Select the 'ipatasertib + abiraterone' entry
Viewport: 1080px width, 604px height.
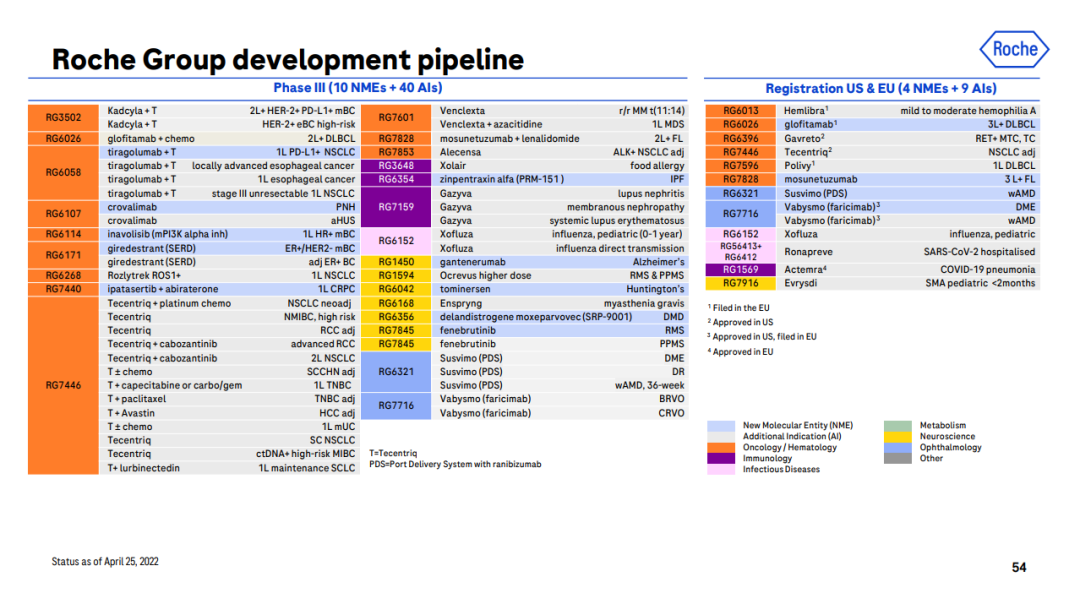tap(163, 289)
